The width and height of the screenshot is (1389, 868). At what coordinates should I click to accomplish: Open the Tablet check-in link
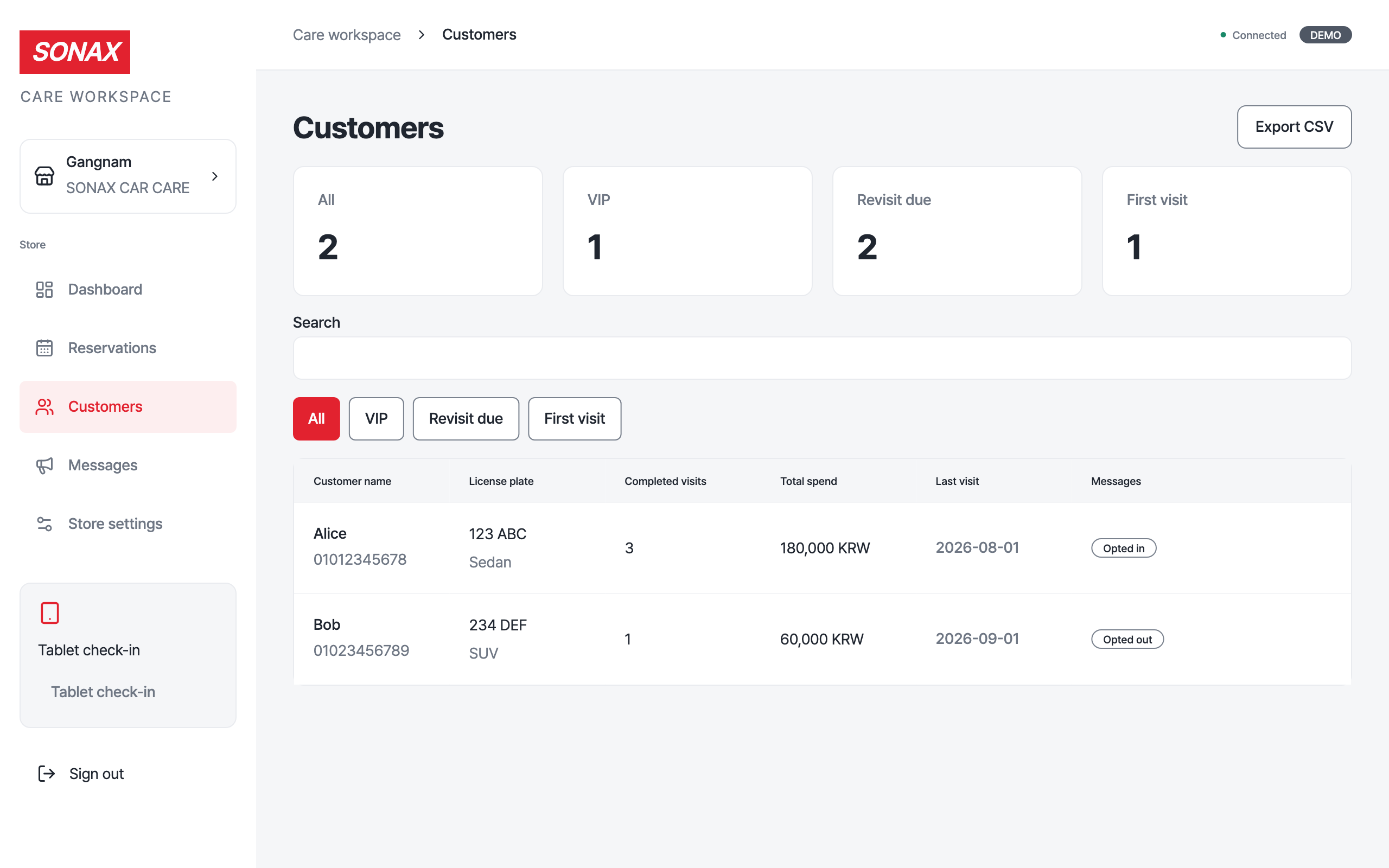pyautogui.click(x=103, y=692)
